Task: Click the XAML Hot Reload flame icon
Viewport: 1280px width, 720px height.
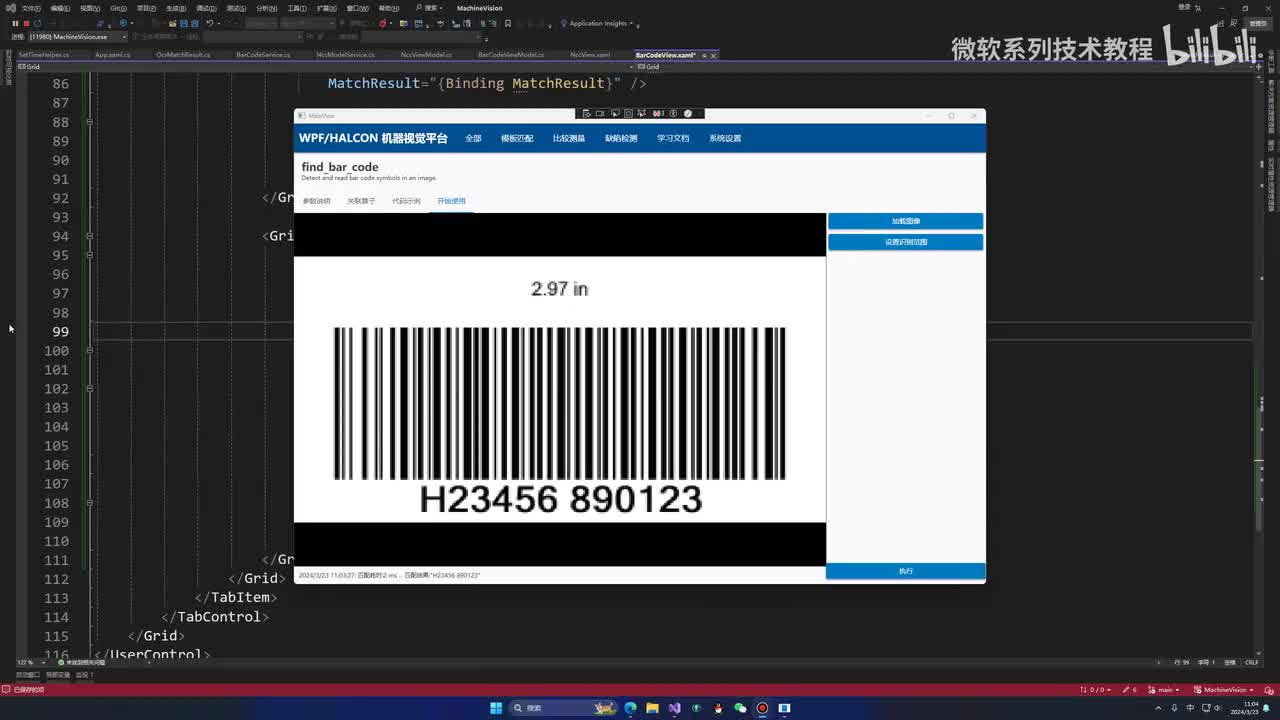Action: [x=383, y=23]
